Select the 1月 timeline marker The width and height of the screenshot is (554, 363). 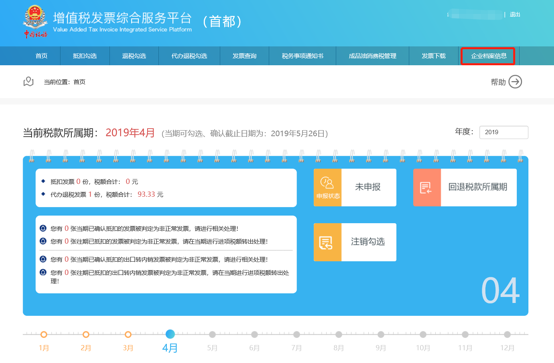44,334
